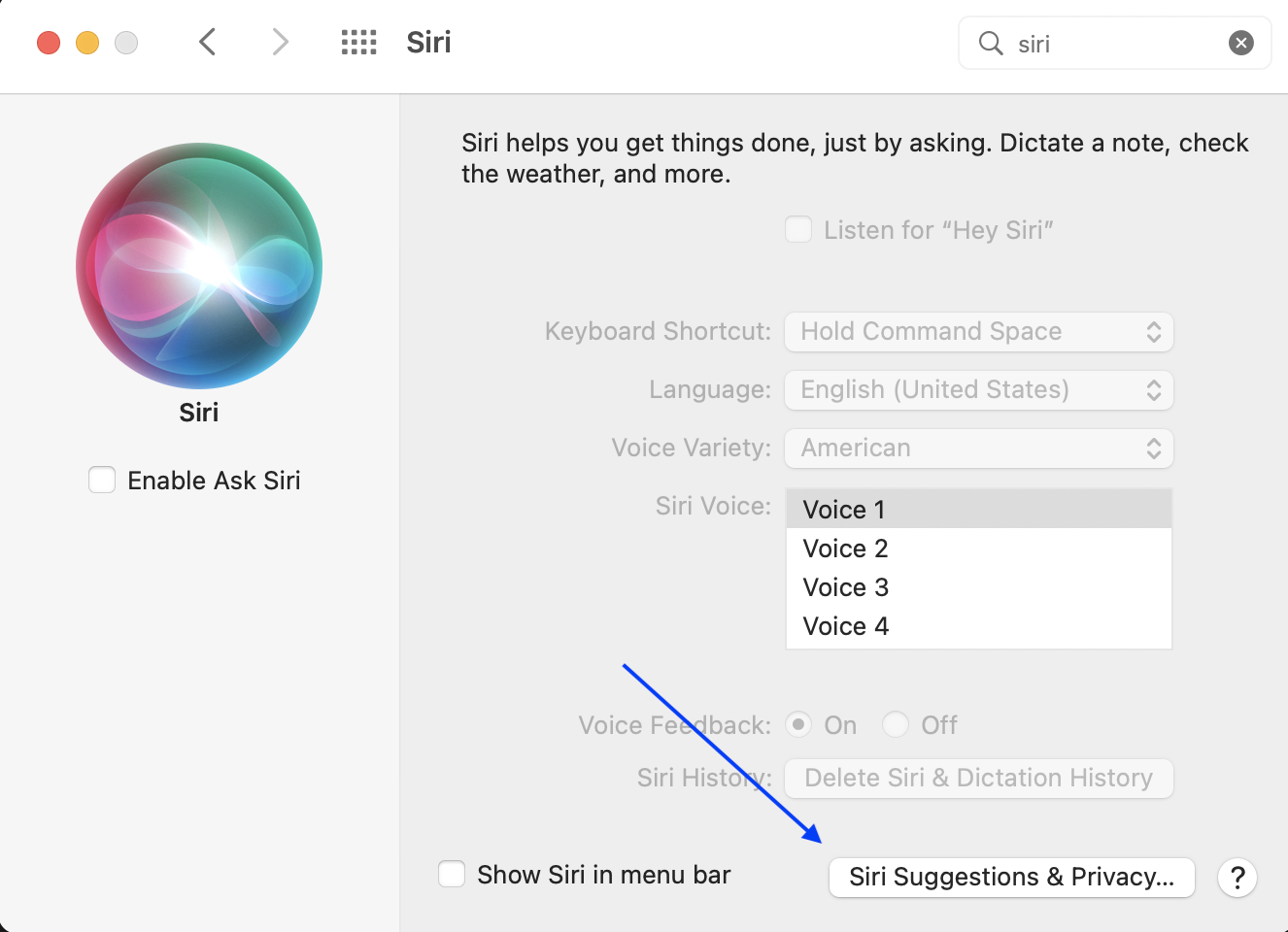
Task: Choose Voice 4 from Siri Voice list
Action: (x=845, y=626)
